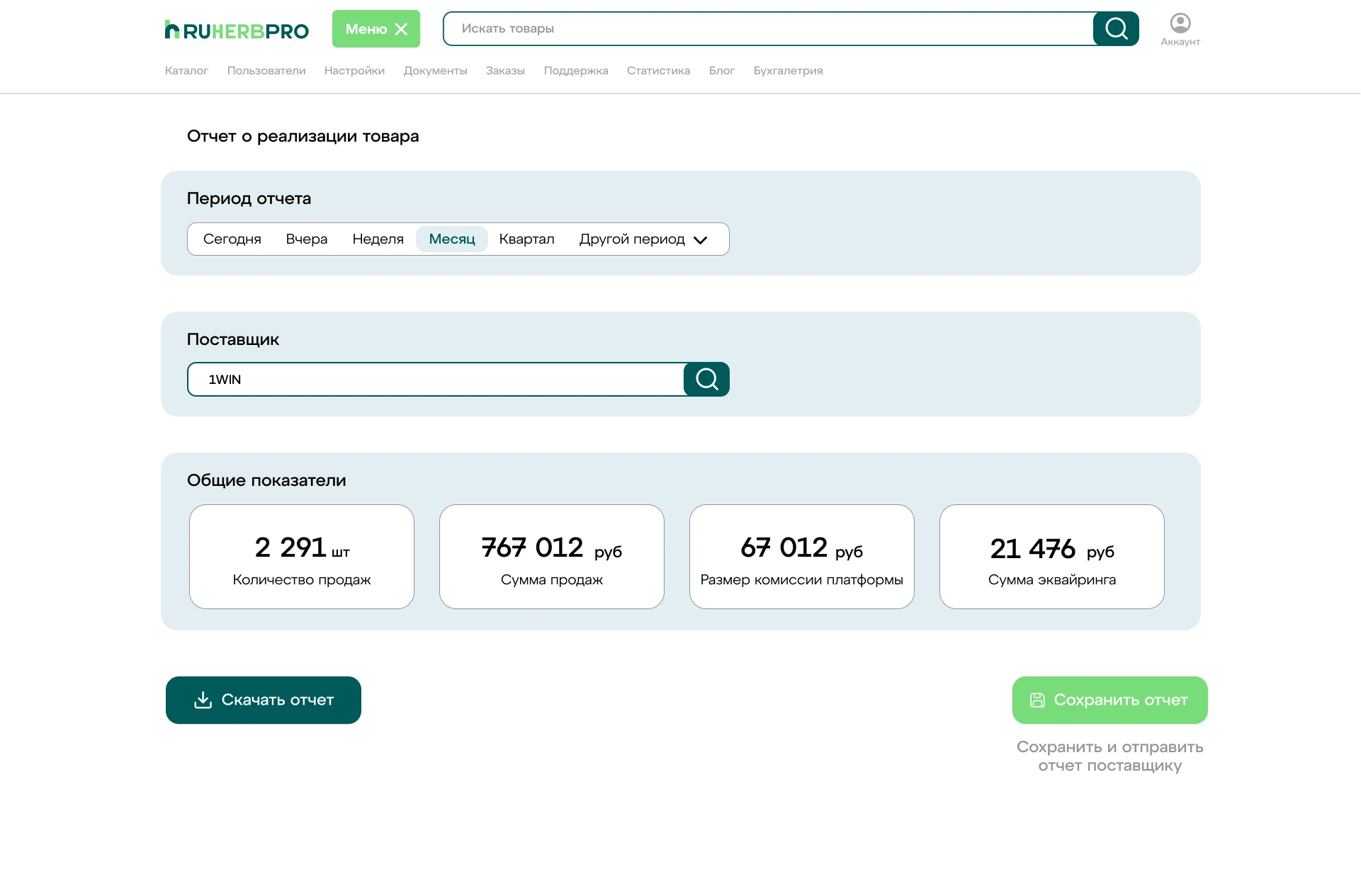Select the Месяц period
1361x896 pixels.
click(452, 239)
